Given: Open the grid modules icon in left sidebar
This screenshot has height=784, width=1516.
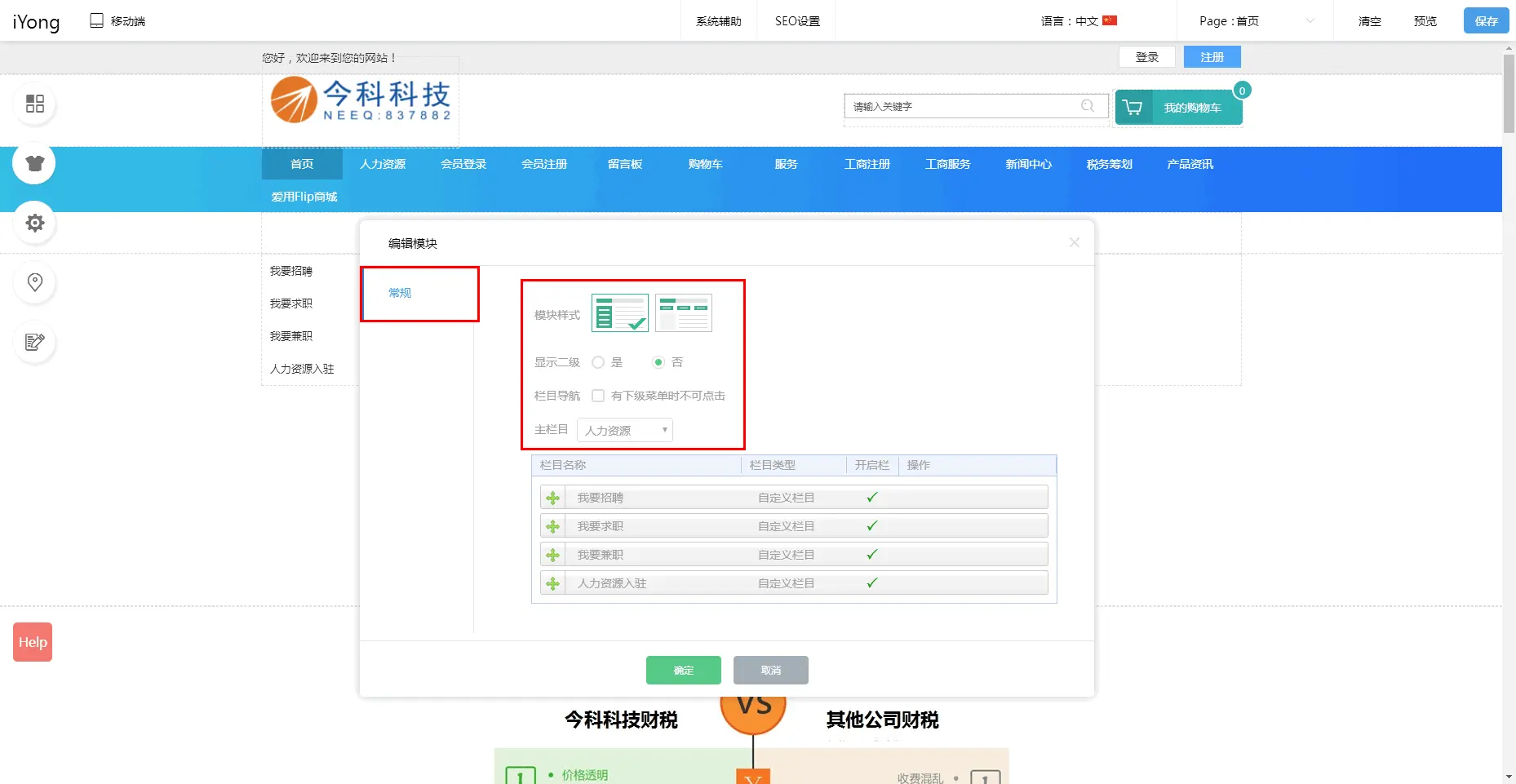Looking at the screenshot, I should [34, 104].
